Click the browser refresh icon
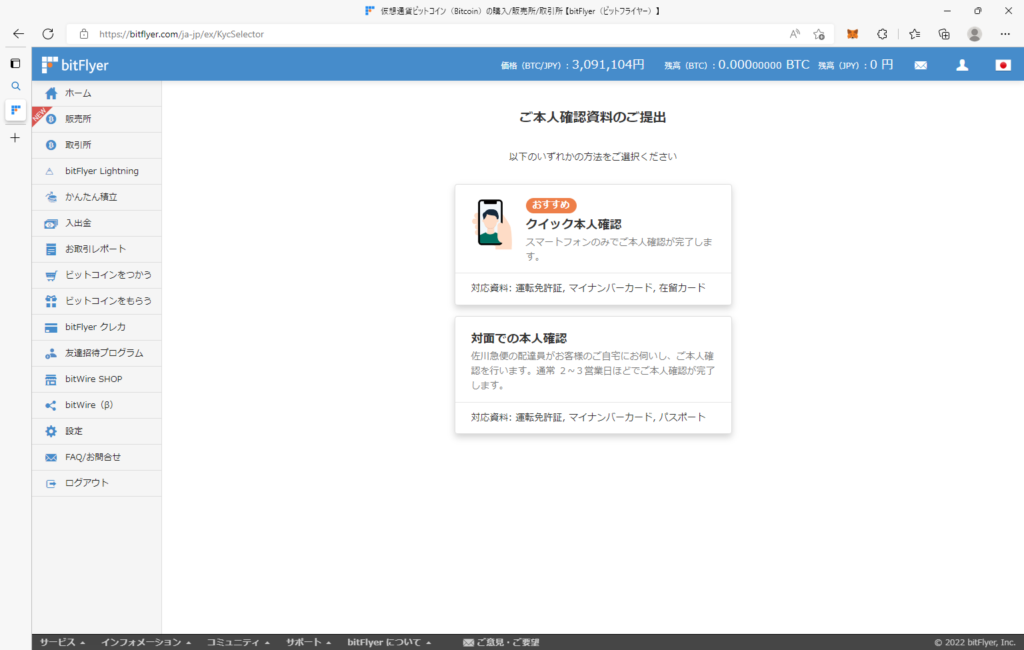 click(x=47, y=34)
